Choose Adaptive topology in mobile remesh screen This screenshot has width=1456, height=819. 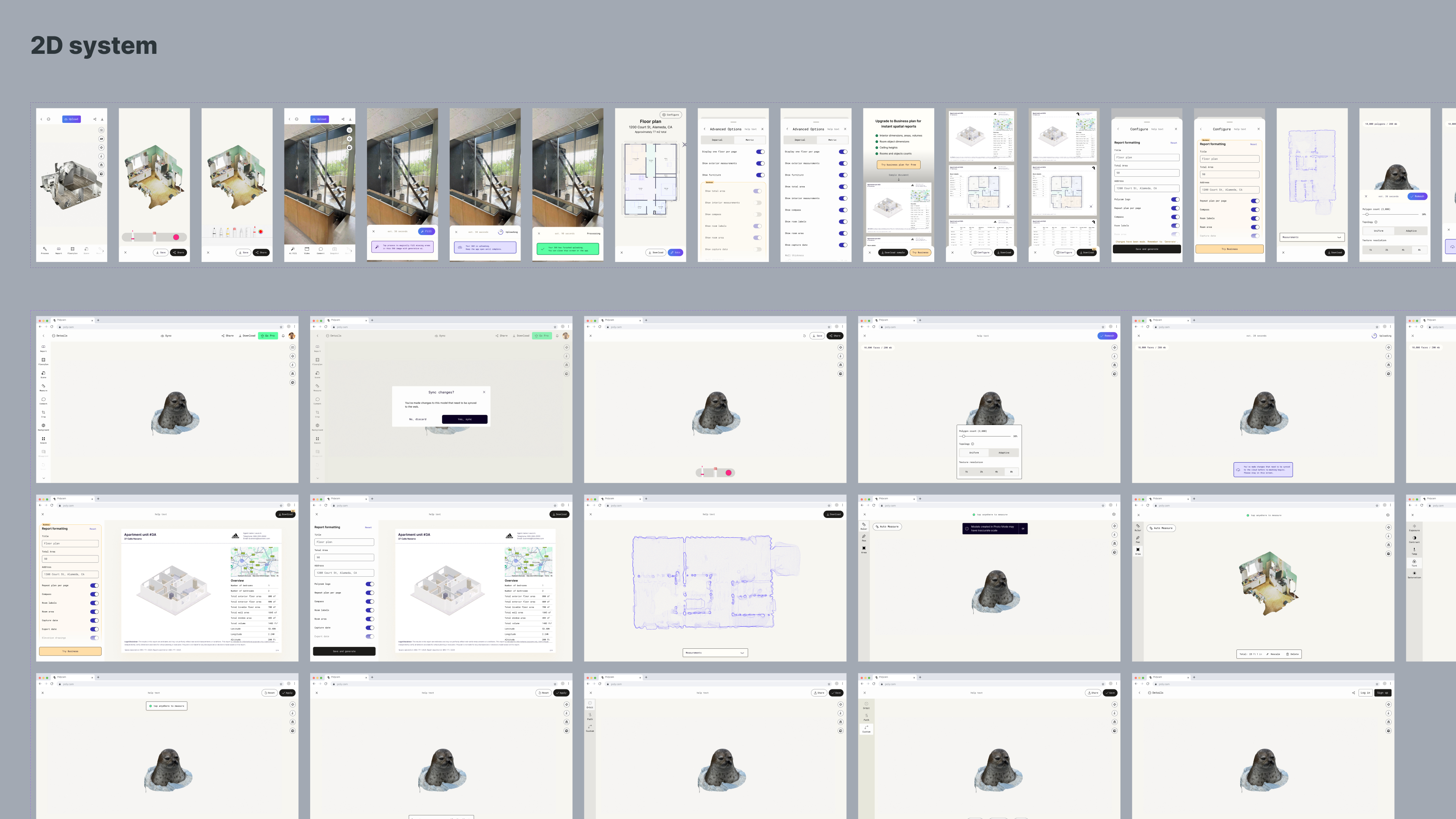(1411, 231)
